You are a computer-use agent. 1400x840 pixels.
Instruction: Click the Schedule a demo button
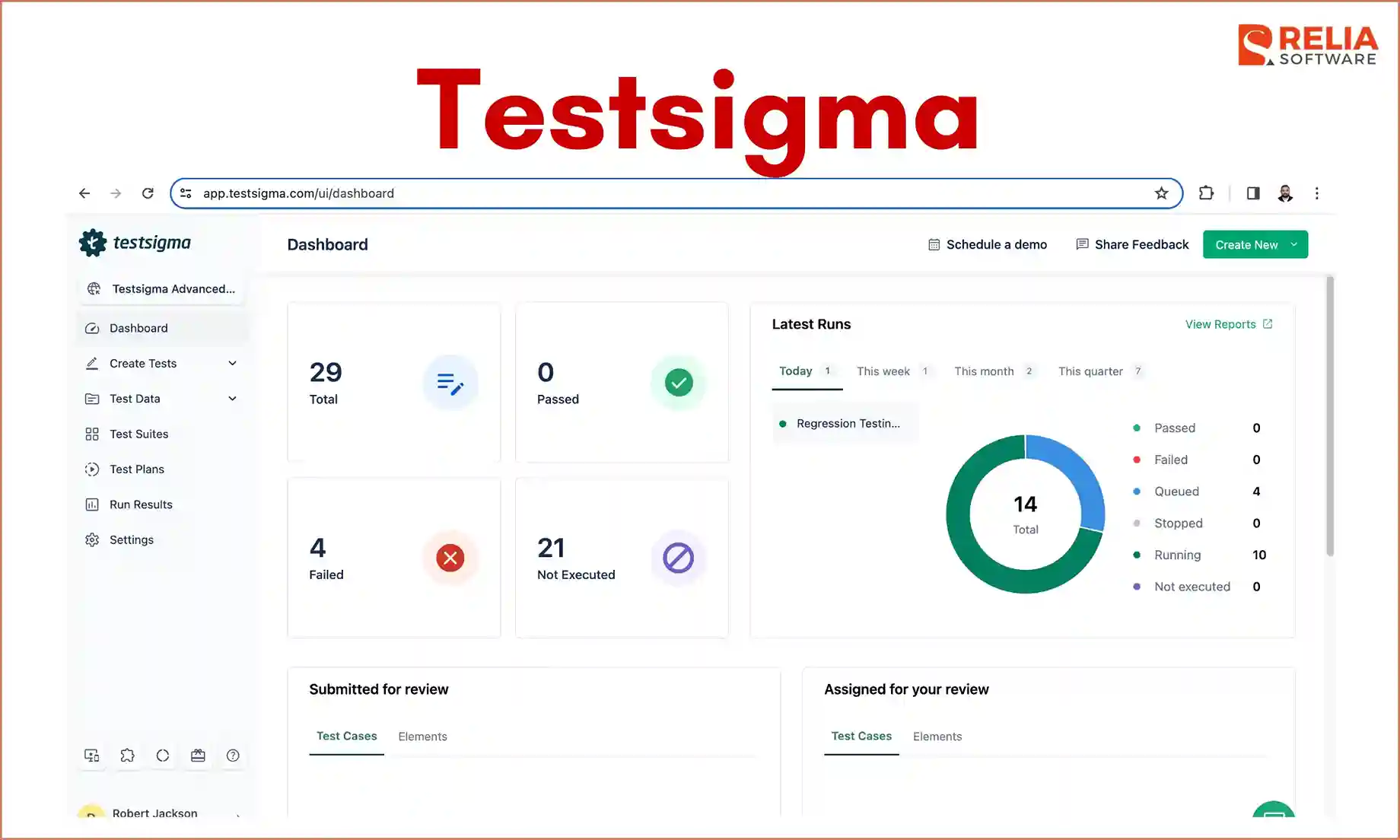pyautogui.click(x=987, y=244)
